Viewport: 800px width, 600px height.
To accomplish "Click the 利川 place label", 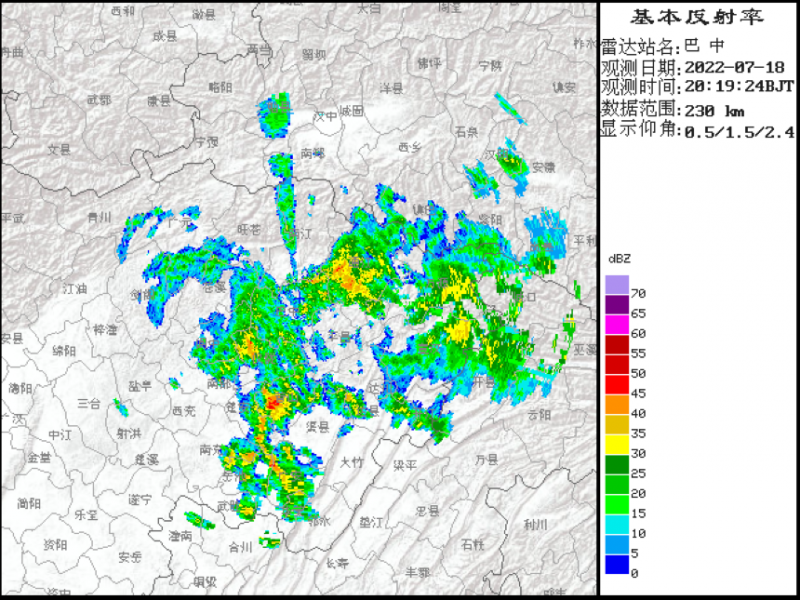I will tap(537, 524).
